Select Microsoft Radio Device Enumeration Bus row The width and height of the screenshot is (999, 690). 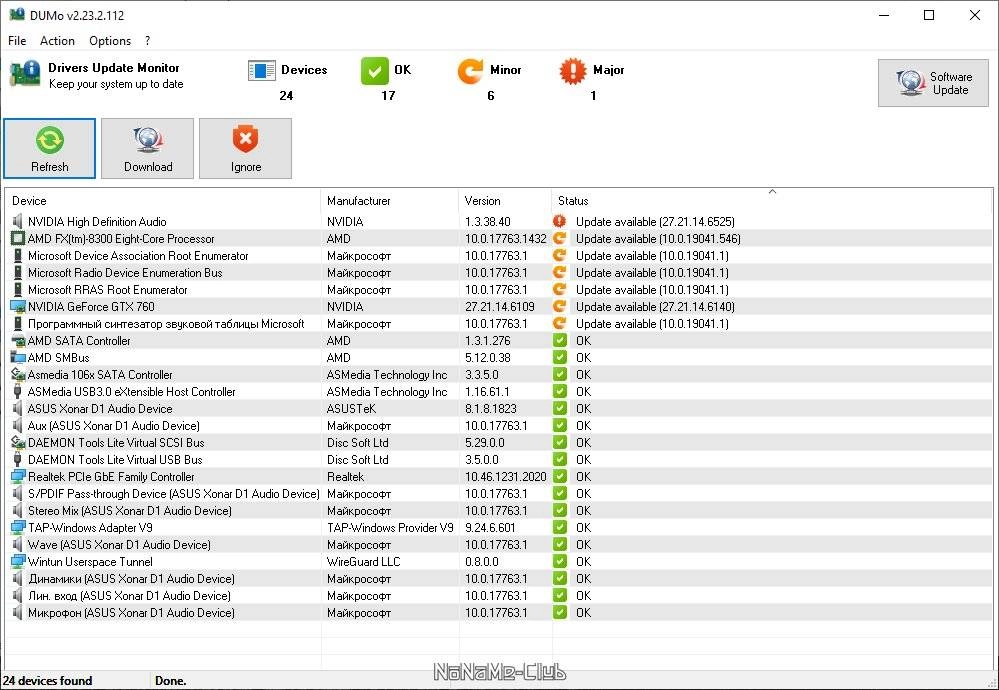coord(499,273)
